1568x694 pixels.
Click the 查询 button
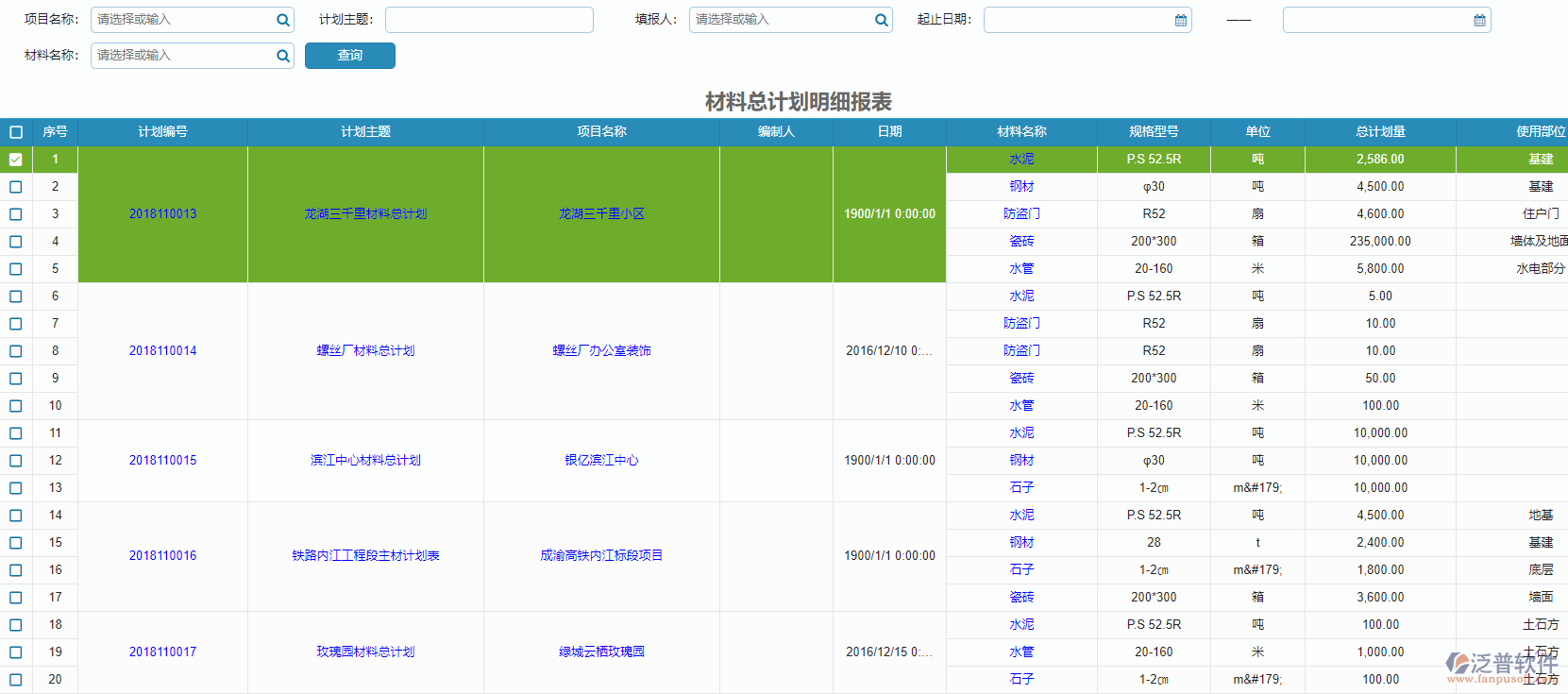point(350,56)
